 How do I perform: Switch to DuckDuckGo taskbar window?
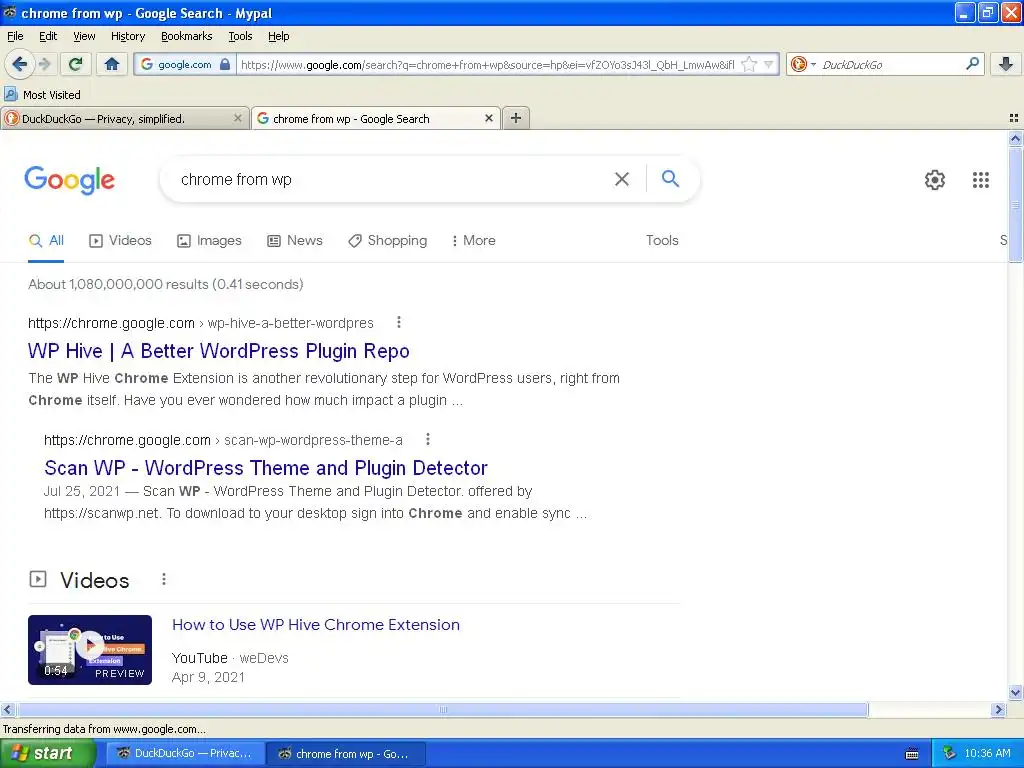pos(185,754)
